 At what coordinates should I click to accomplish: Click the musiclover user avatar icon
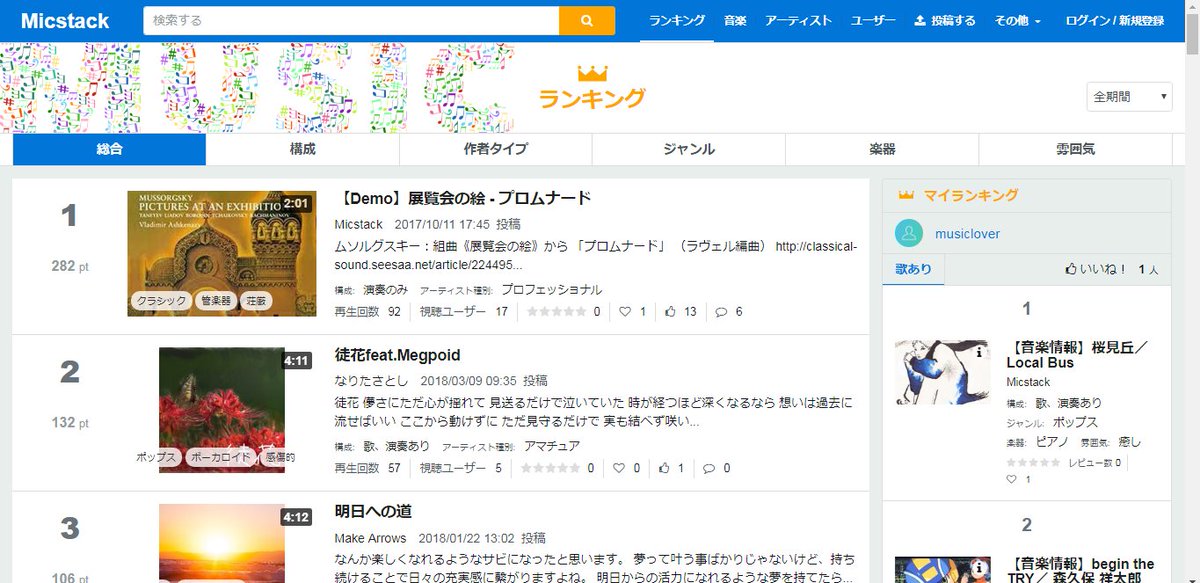909,234
